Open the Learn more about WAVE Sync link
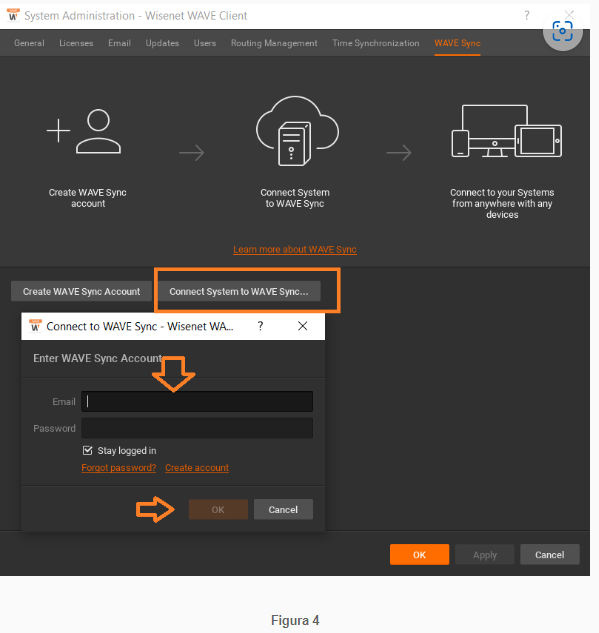The height and width of the screenshot is (633, 599). click(295, 249)
